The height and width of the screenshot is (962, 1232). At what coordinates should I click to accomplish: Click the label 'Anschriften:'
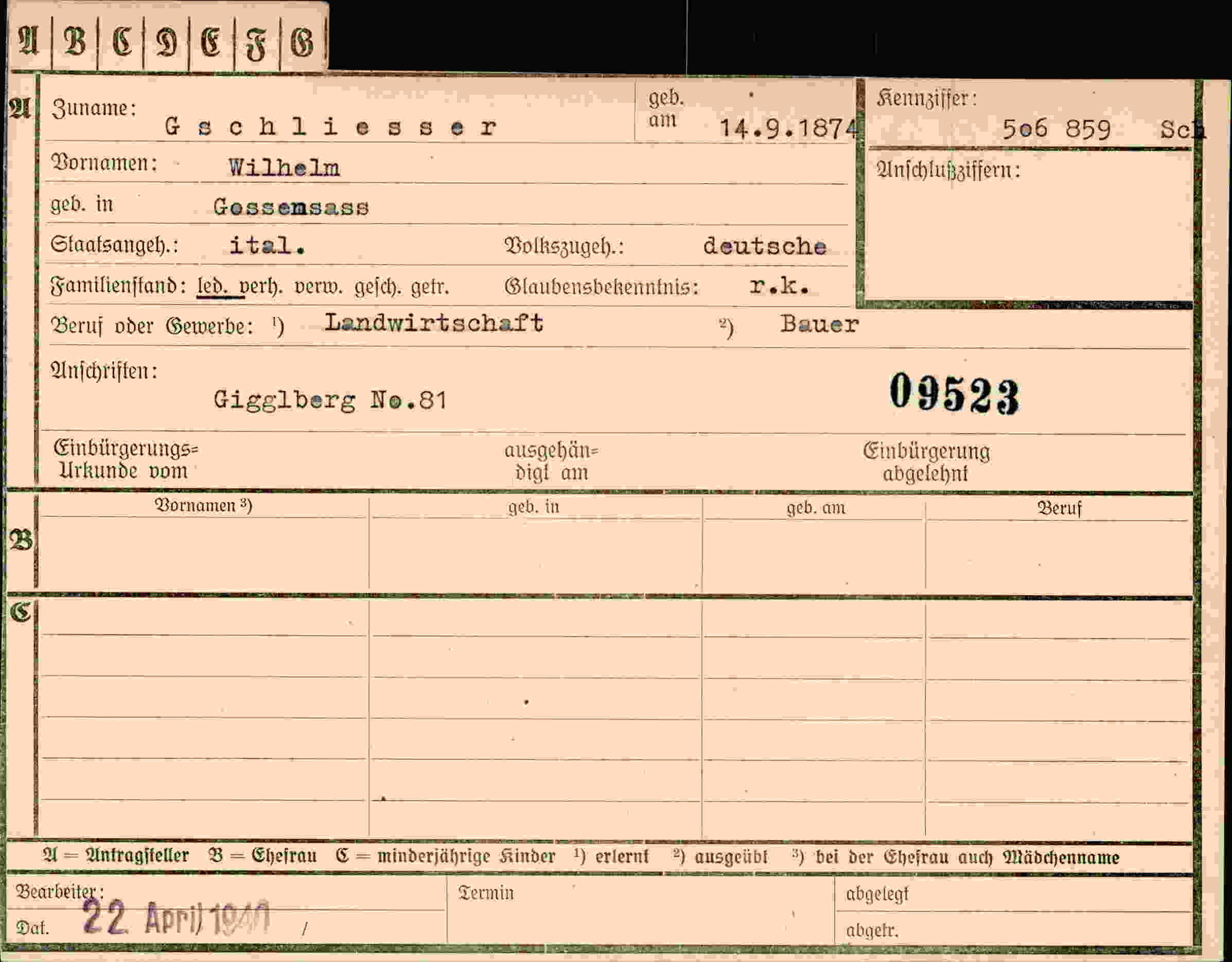(x=104, y=370)
